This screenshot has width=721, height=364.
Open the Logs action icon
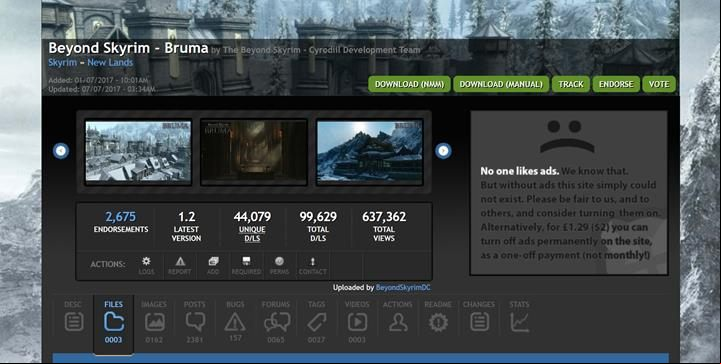(x=146, y=266)
